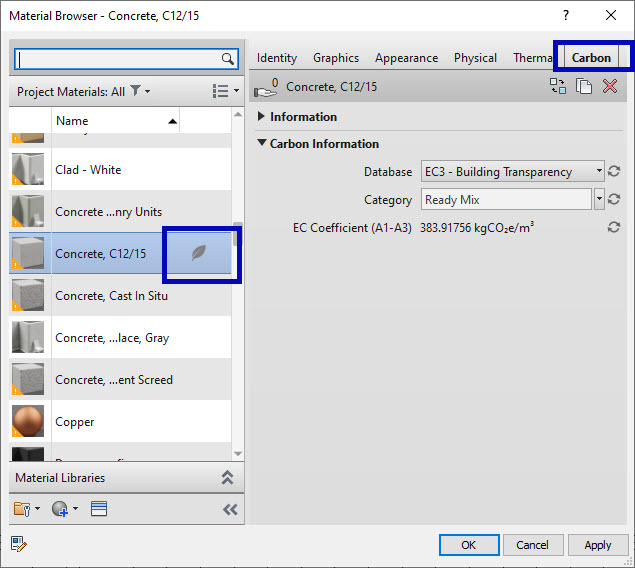Switch to the Physical tab

pyautogui.click(x=475, y=58)
